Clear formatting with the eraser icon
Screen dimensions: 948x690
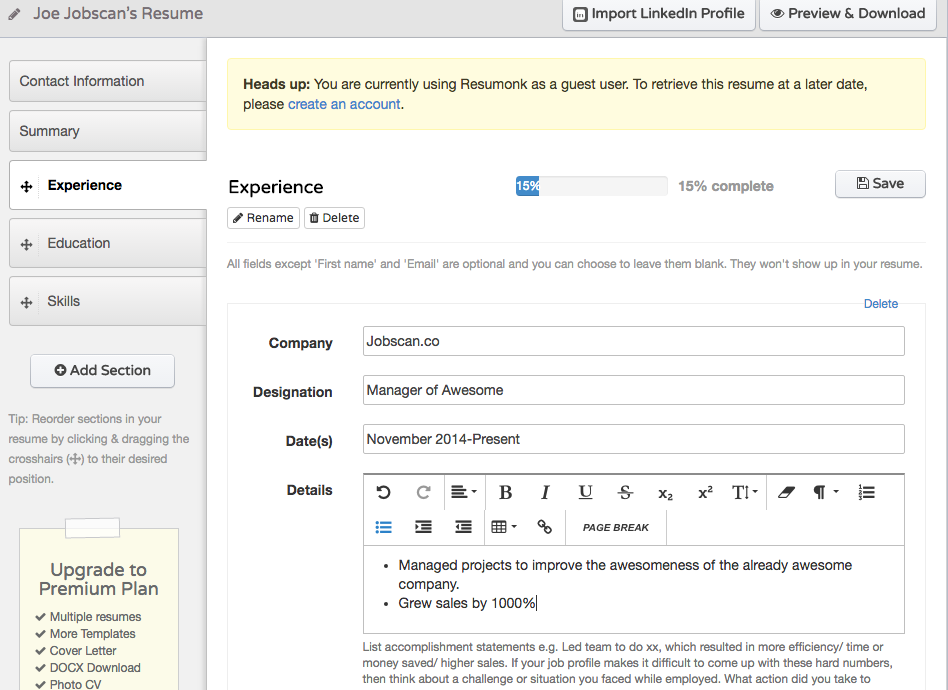coord(786,492)
